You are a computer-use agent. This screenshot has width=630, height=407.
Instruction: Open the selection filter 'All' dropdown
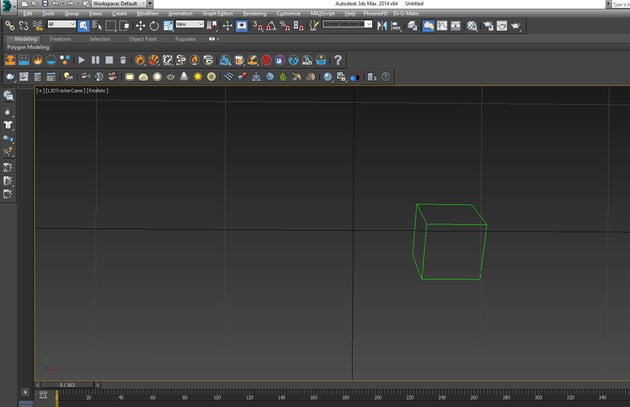click(60, 25)
